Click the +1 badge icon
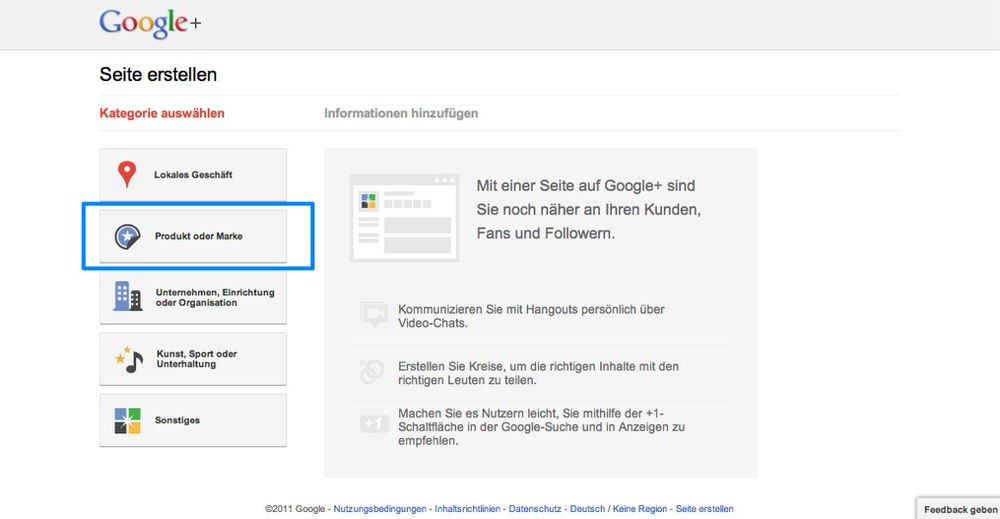This screenshot has height=519, width=1000. tap(374, 423)
